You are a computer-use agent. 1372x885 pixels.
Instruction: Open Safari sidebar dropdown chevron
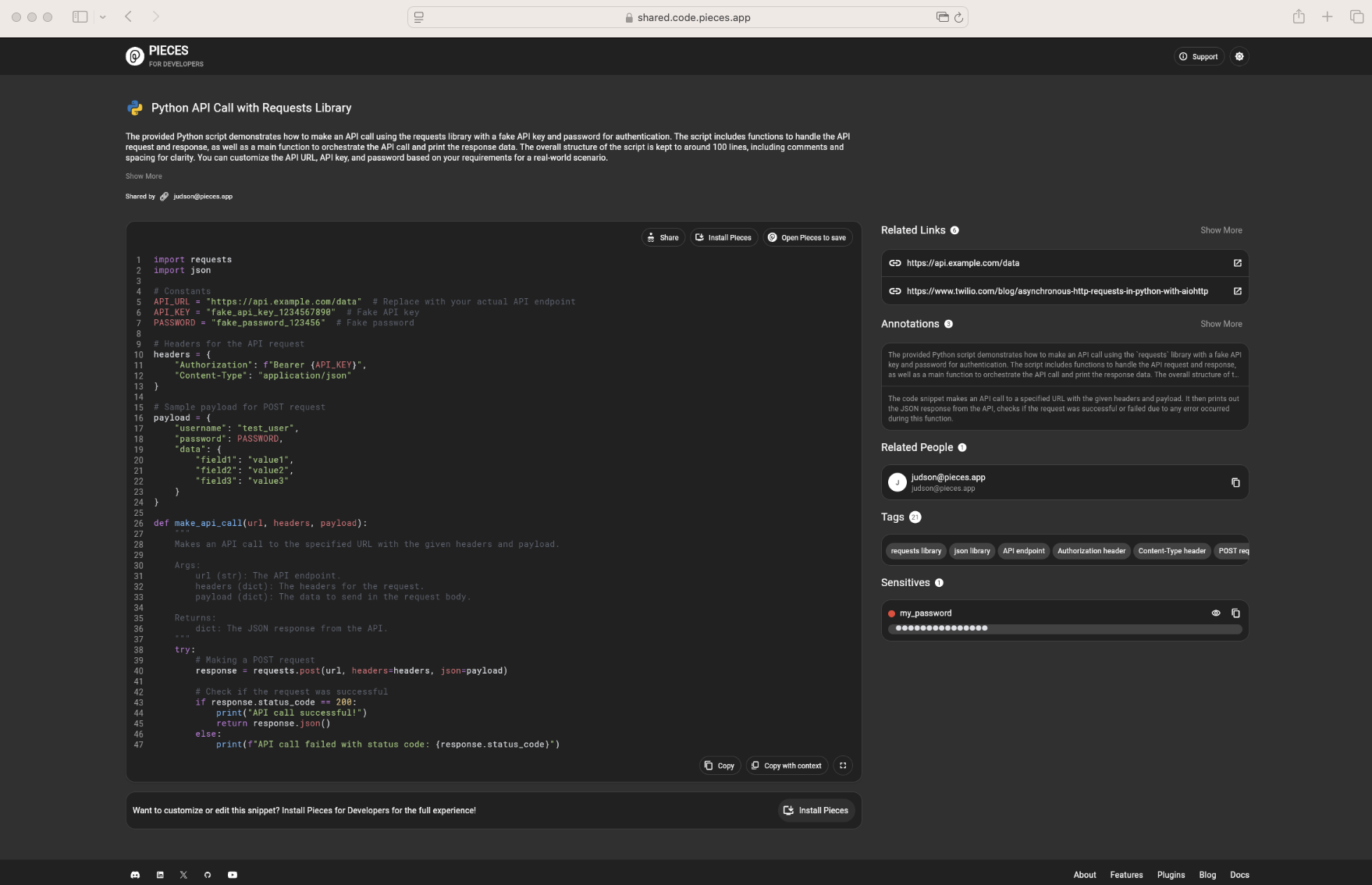[x=102, y=17]
